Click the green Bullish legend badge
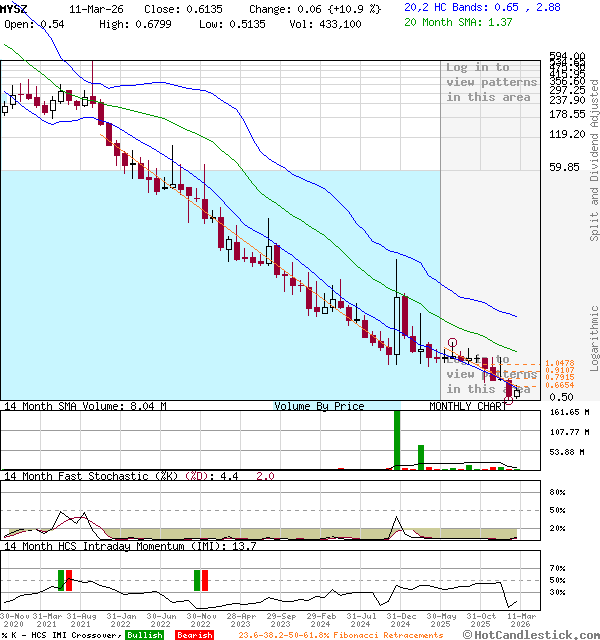The height and width of the screenshot is (640, 600). pos(144,635)
